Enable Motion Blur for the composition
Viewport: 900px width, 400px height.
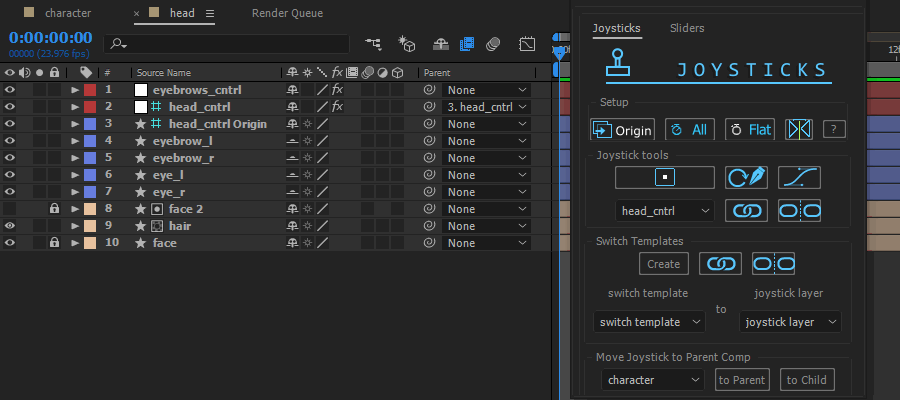click(493, 44)
